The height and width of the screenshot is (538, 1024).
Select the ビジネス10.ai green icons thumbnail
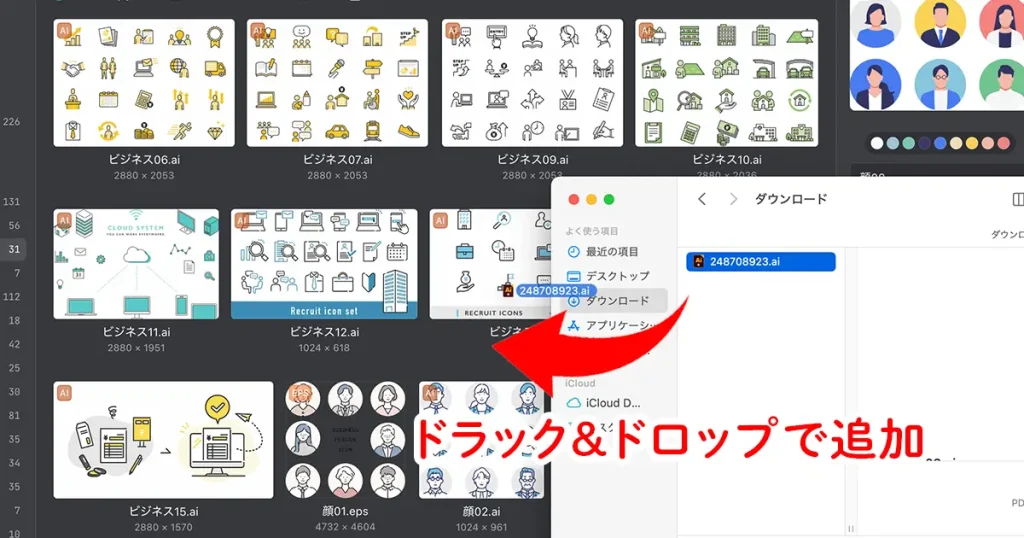coord(726,83)
